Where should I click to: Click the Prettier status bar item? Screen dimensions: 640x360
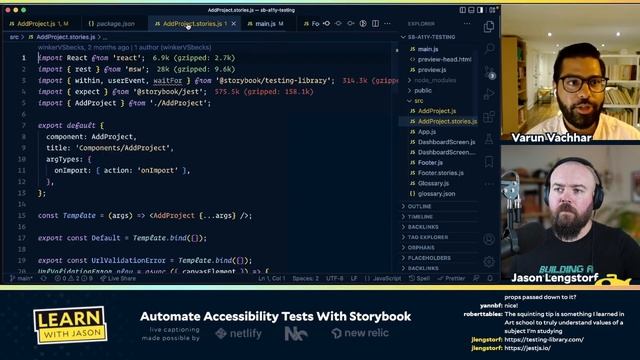pyautogui.click(x=451, y=278)
